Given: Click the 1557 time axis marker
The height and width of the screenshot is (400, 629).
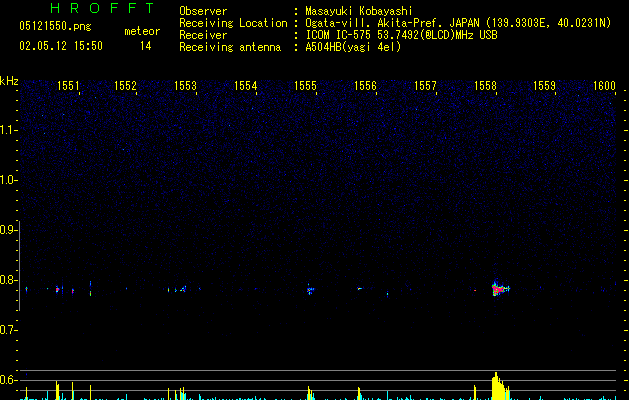Looking at the screenshot, I should [x=425, y=86].
